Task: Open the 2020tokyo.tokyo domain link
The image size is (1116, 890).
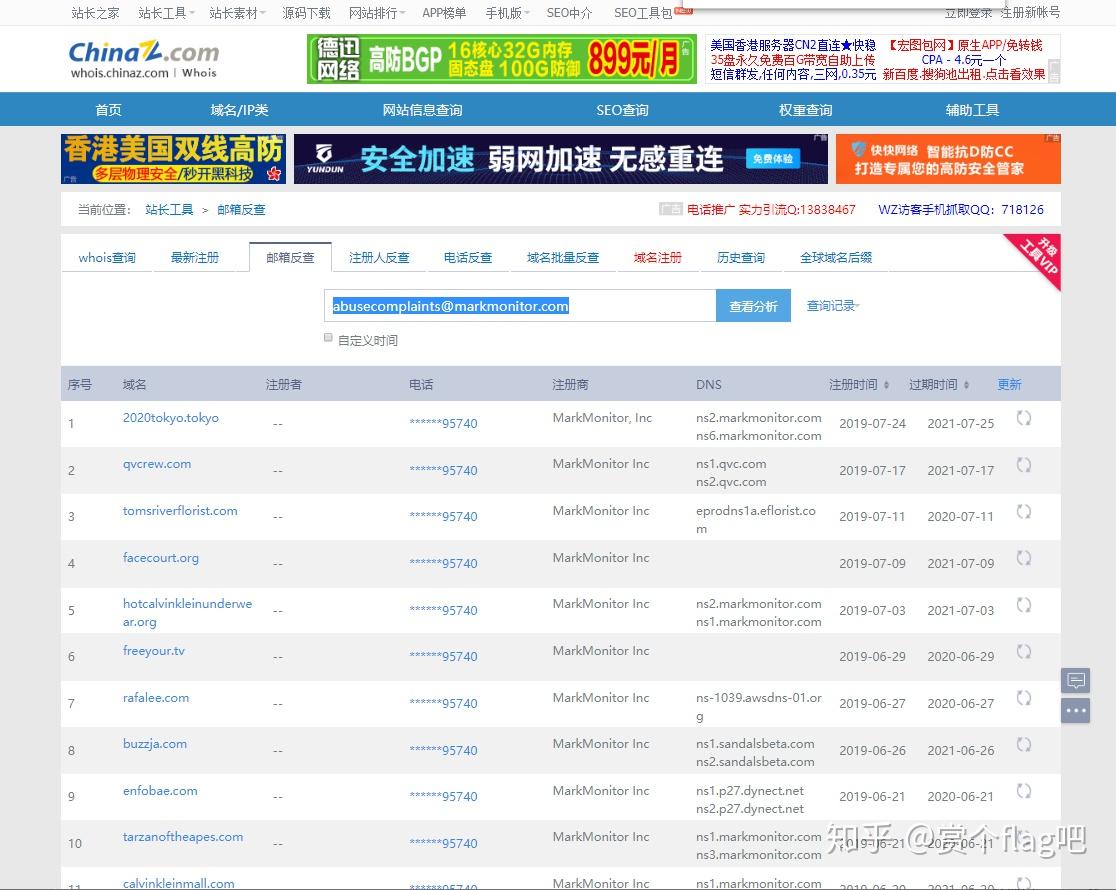Action: click(x=171, y=418)
